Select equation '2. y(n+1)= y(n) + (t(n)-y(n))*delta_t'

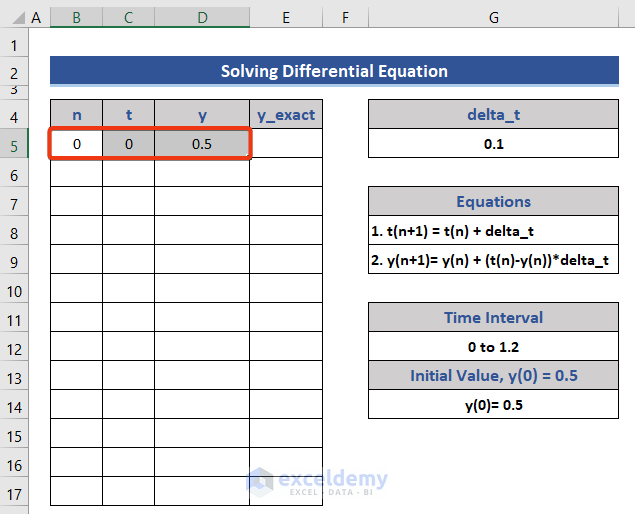coord(494,260)
